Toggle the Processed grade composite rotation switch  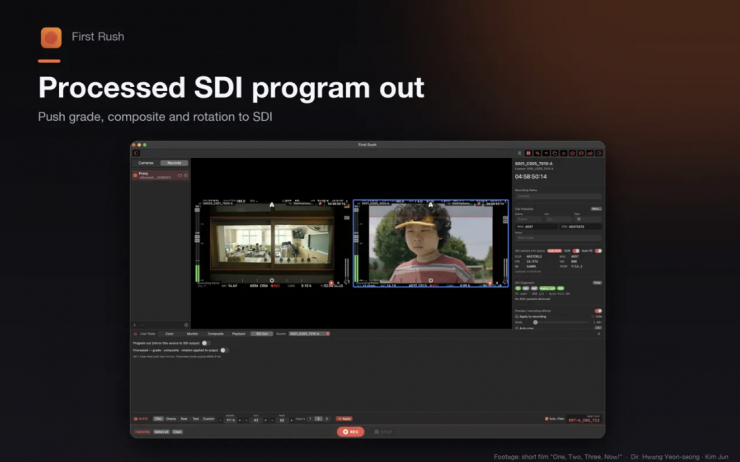[x=224, y=350]
